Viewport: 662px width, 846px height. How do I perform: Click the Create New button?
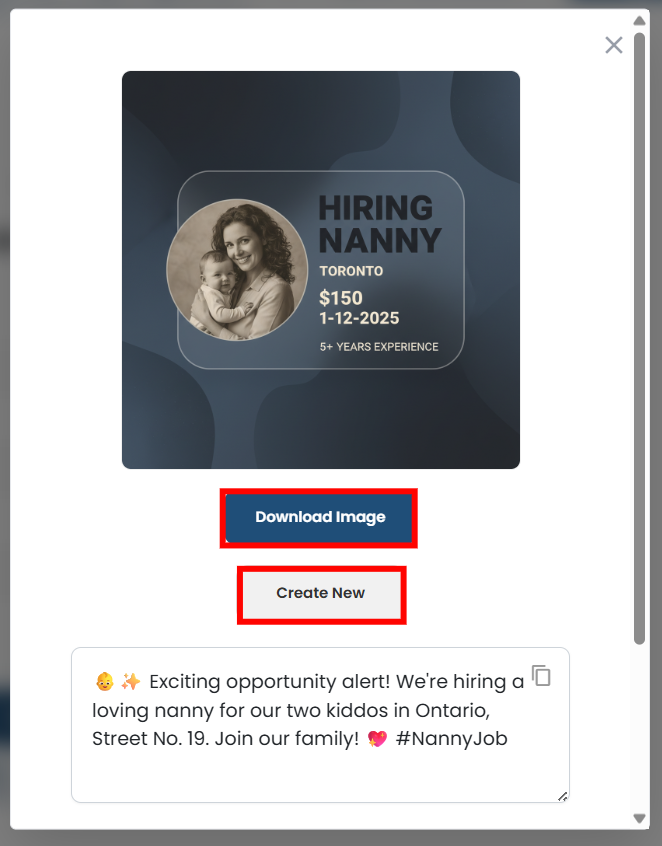322,595
